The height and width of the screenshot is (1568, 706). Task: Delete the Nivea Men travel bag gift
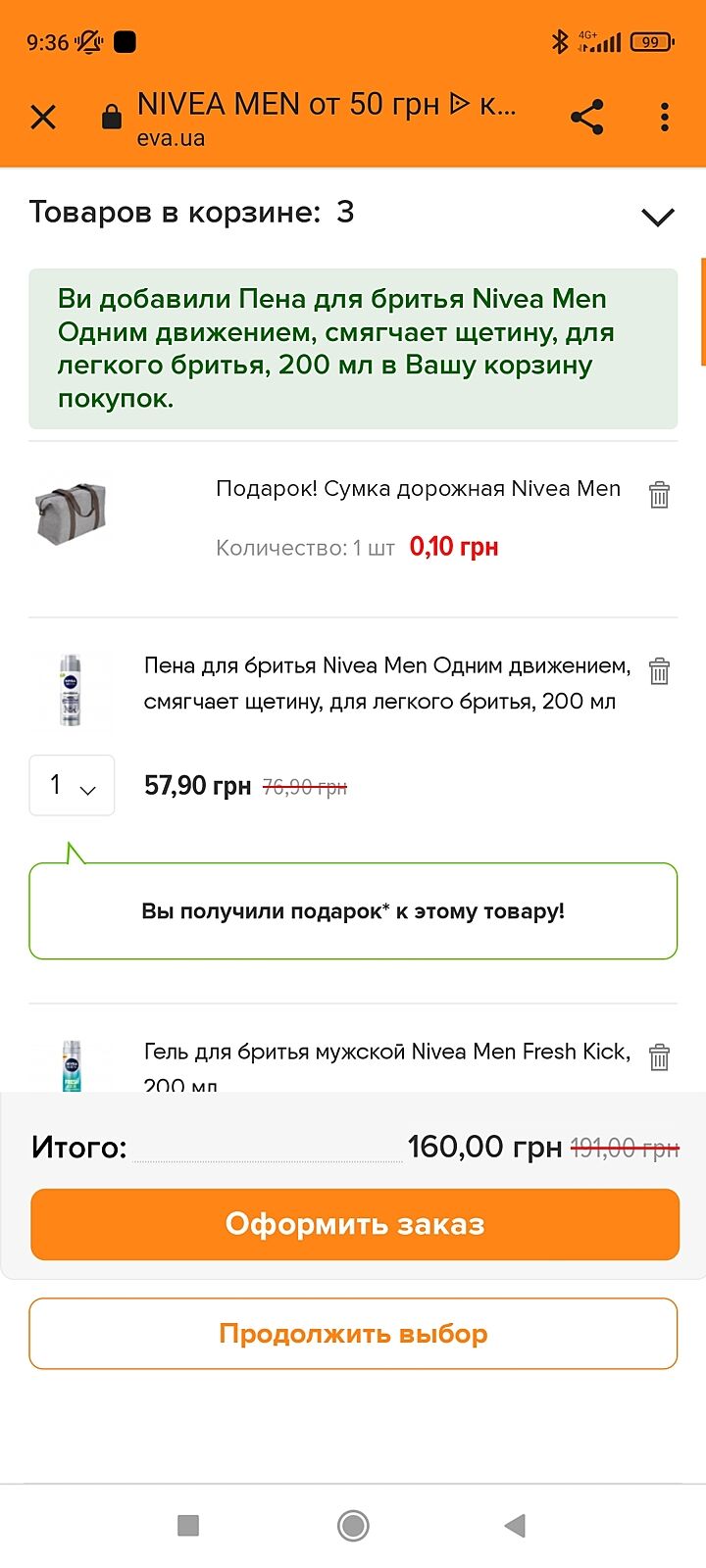(x=659, y=495)
